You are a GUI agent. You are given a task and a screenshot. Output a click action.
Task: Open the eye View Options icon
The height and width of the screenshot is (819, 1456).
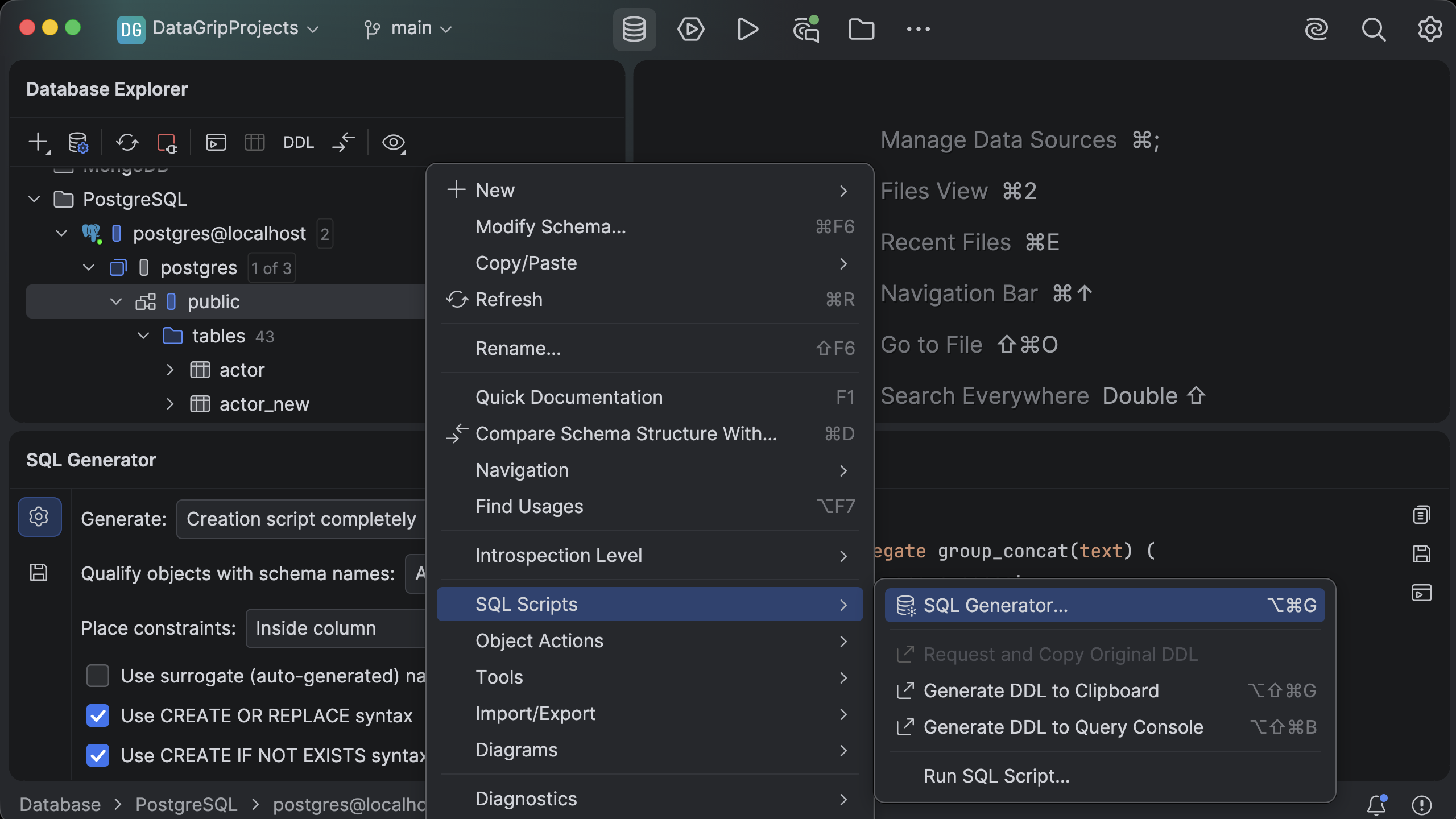coord(394,142)
